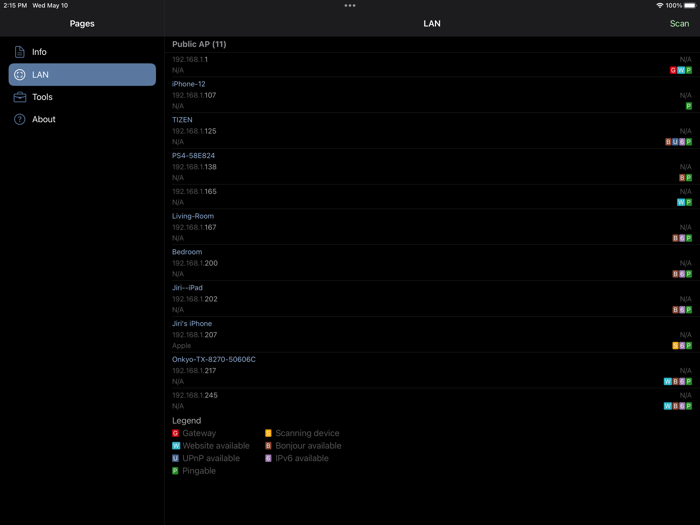
Task: Click IP address 192.168.1.217
Action: coord(194,371)
